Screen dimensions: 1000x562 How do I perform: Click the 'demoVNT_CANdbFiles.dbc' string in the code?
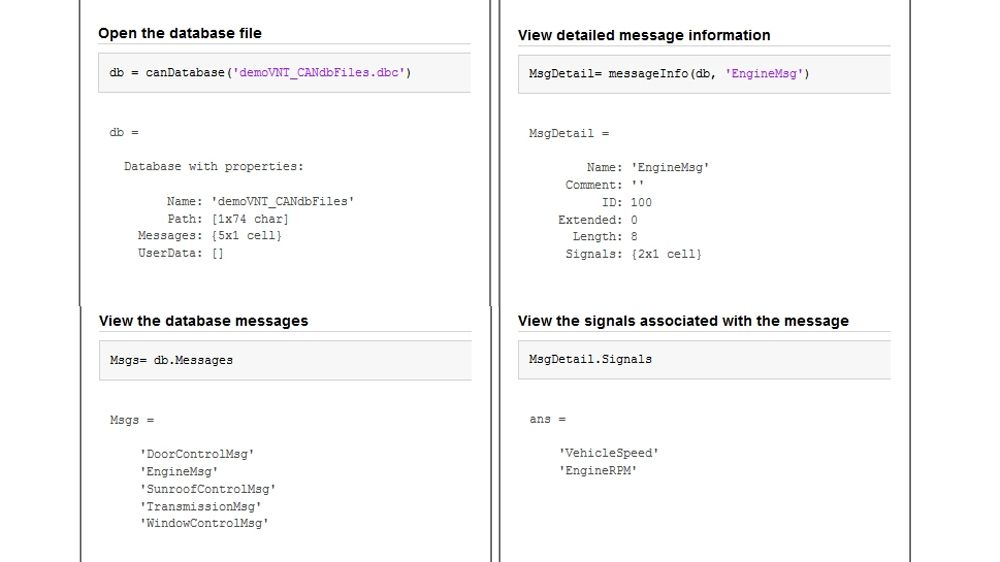point(320,73)
